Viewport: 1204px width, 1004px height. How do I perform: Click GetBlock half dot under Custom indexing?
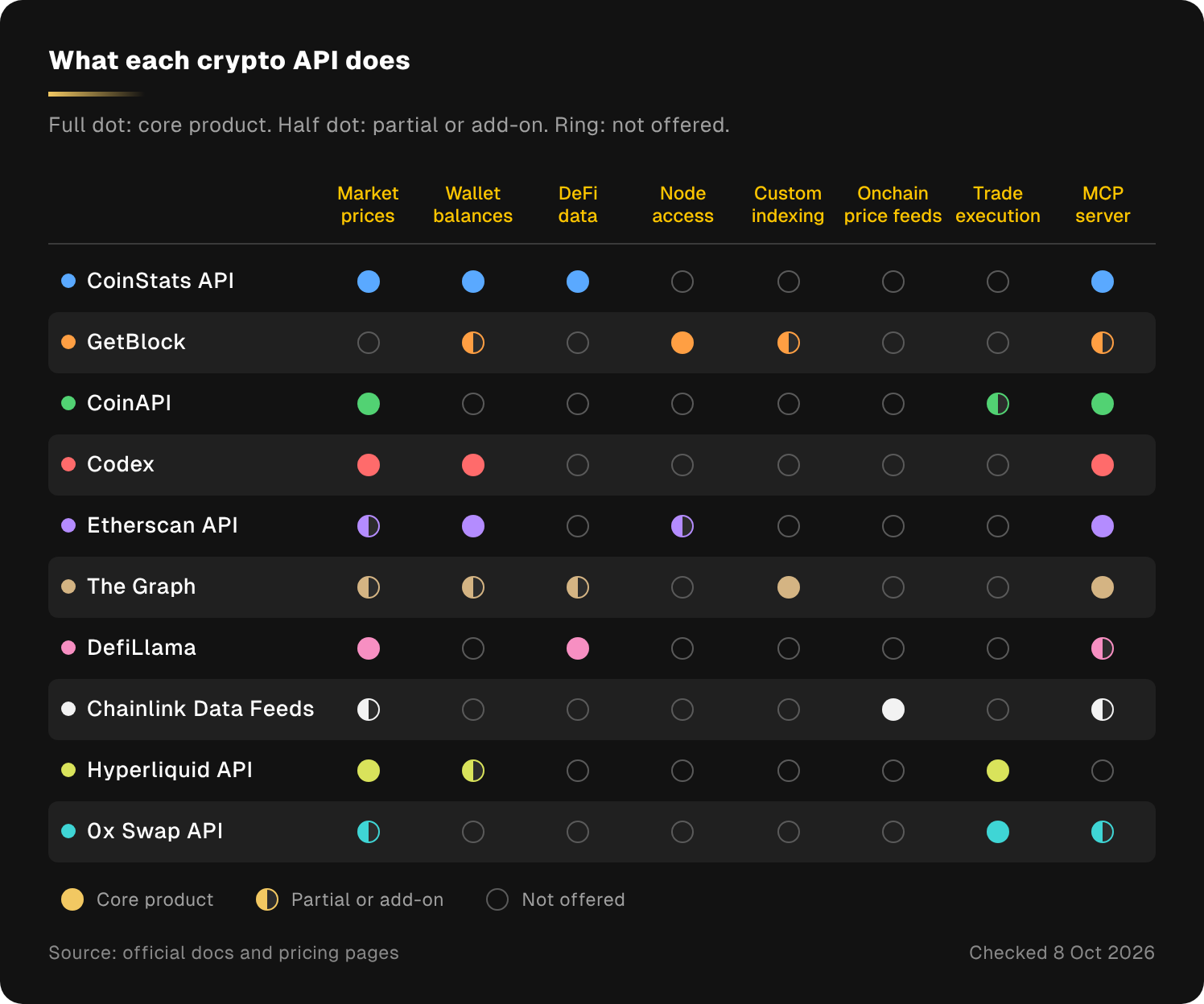coord(789,343)
